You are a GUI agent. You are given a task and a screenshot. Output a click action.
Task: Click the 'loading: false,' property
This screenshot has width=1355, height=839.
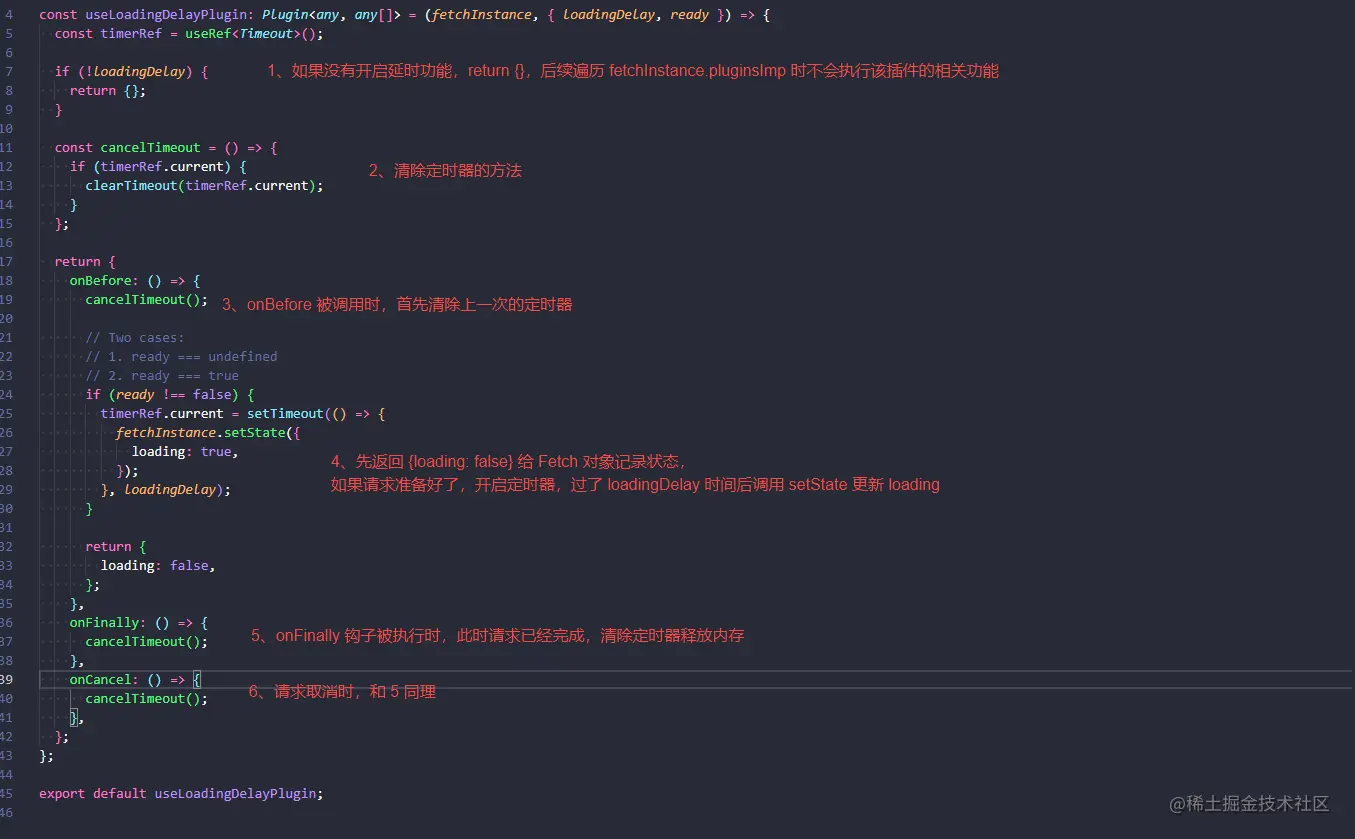[x=158, y=566]
